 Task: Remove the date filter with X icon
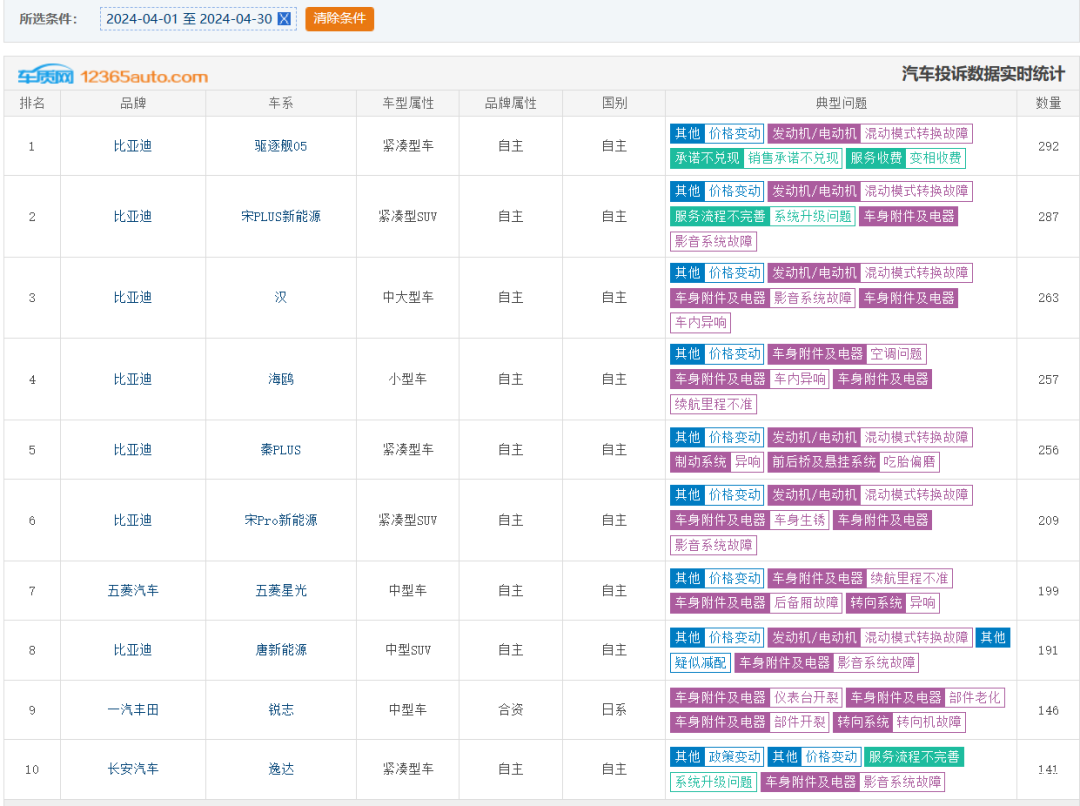(x=284, y=19)
